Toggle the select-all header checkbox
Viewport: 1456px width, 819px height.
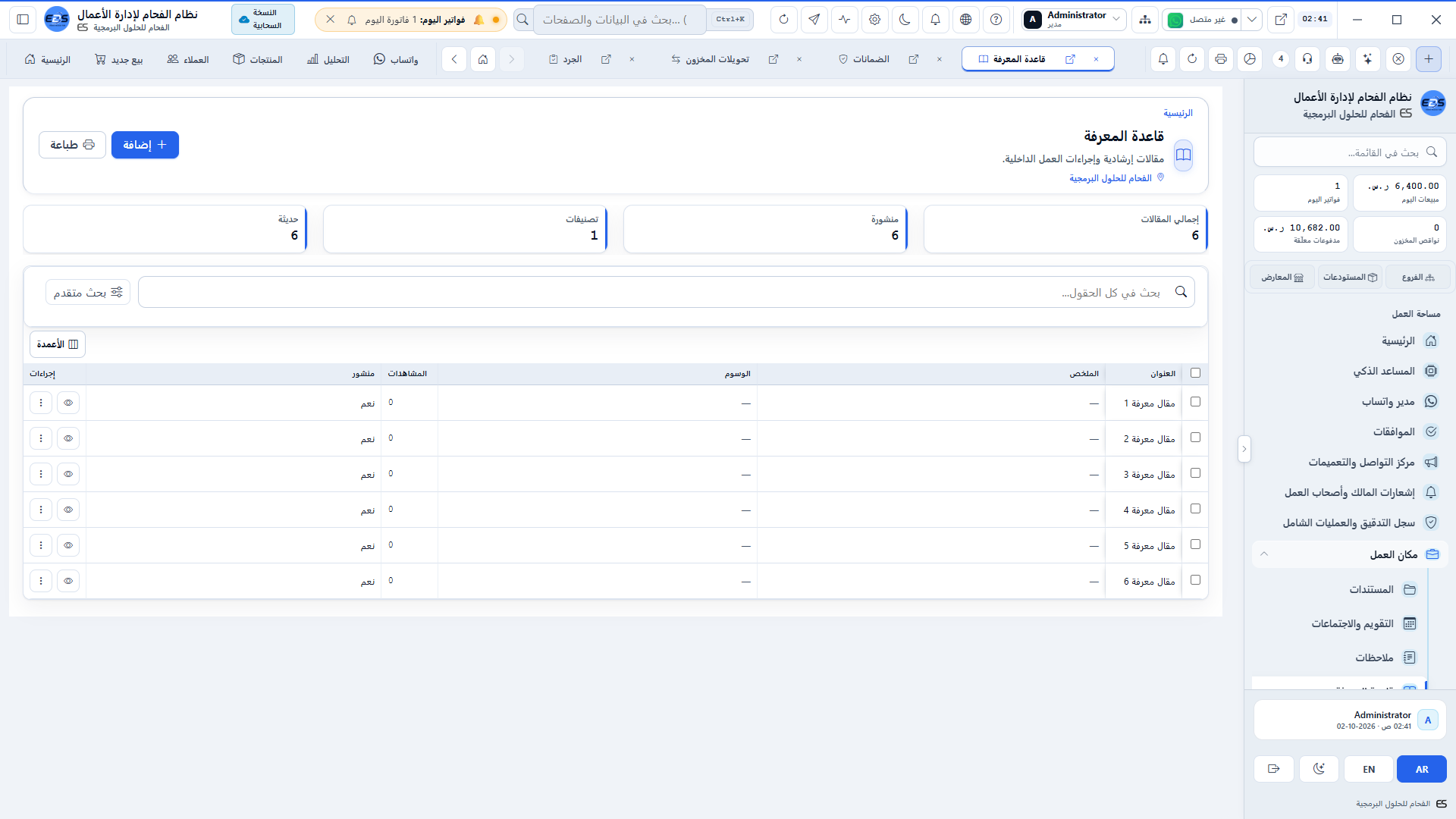(x=1196, y=373)
